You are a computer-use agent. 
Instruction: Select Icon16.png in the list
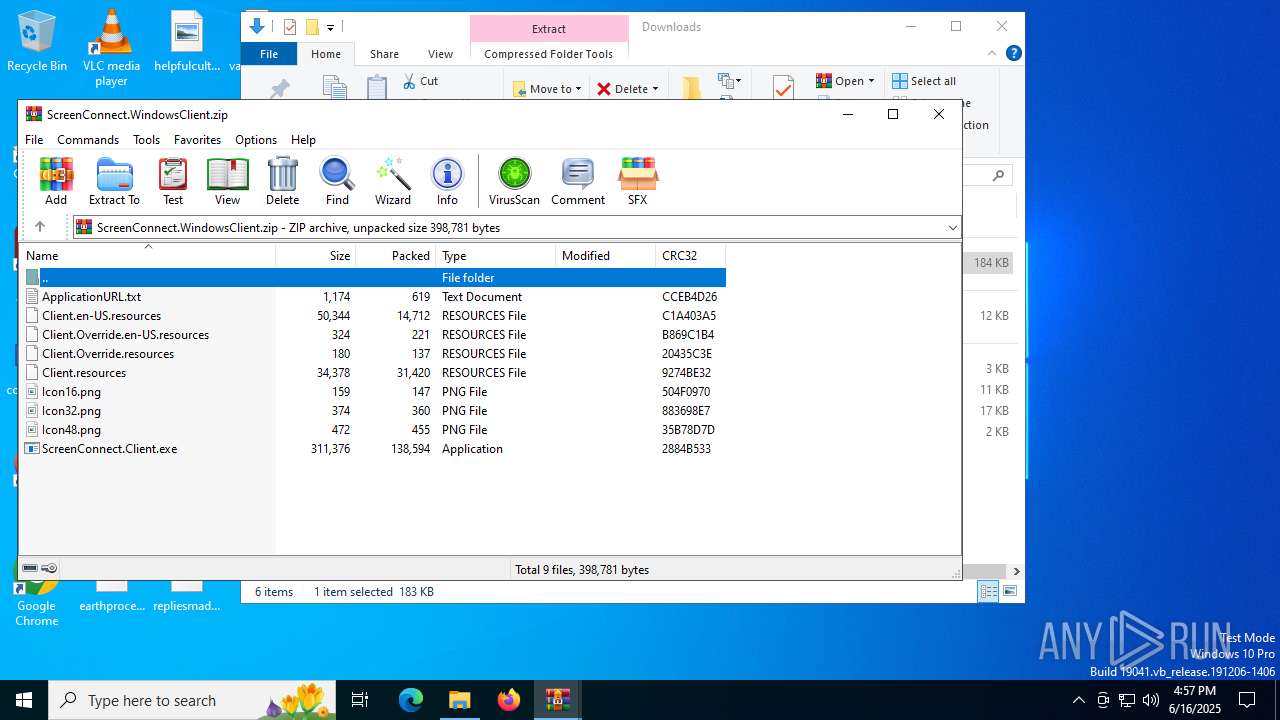(373, 391)
